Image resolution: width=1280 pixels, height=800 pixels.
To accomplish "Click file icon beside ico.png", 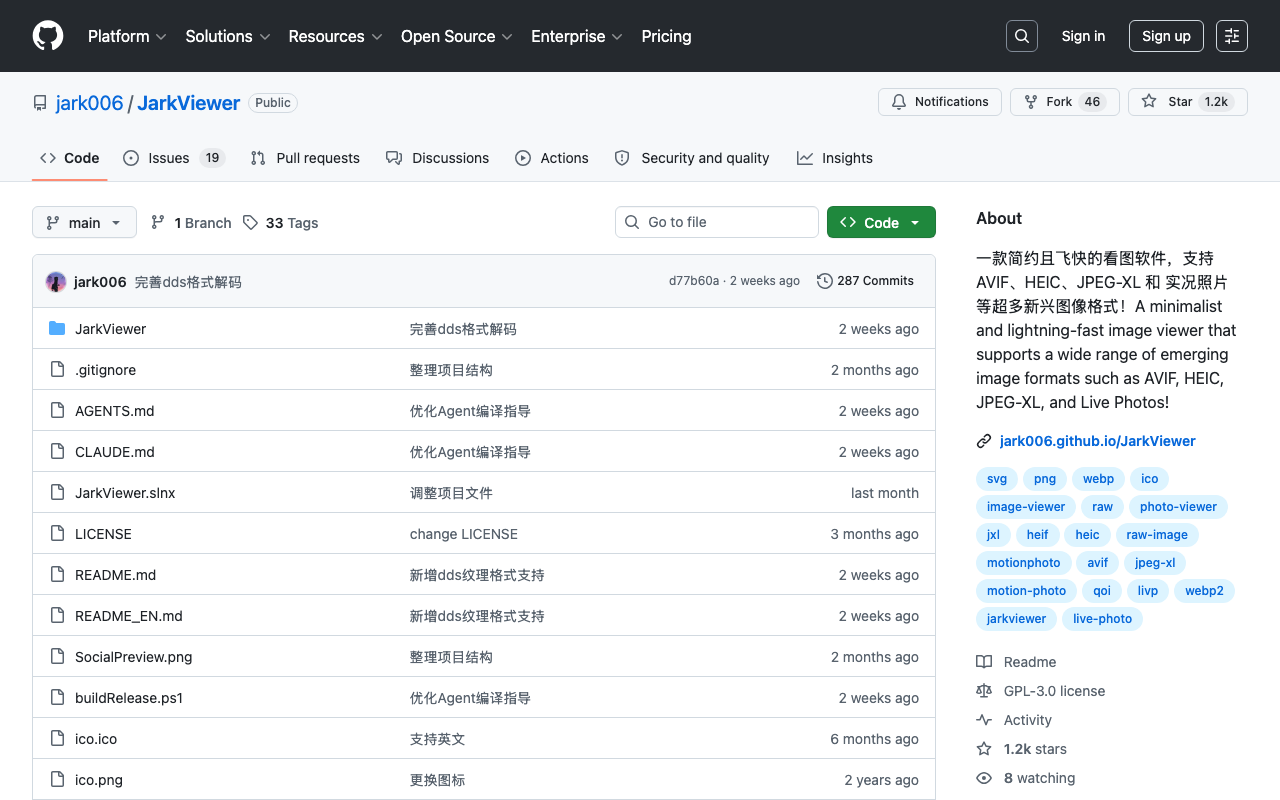I will 57,780.
